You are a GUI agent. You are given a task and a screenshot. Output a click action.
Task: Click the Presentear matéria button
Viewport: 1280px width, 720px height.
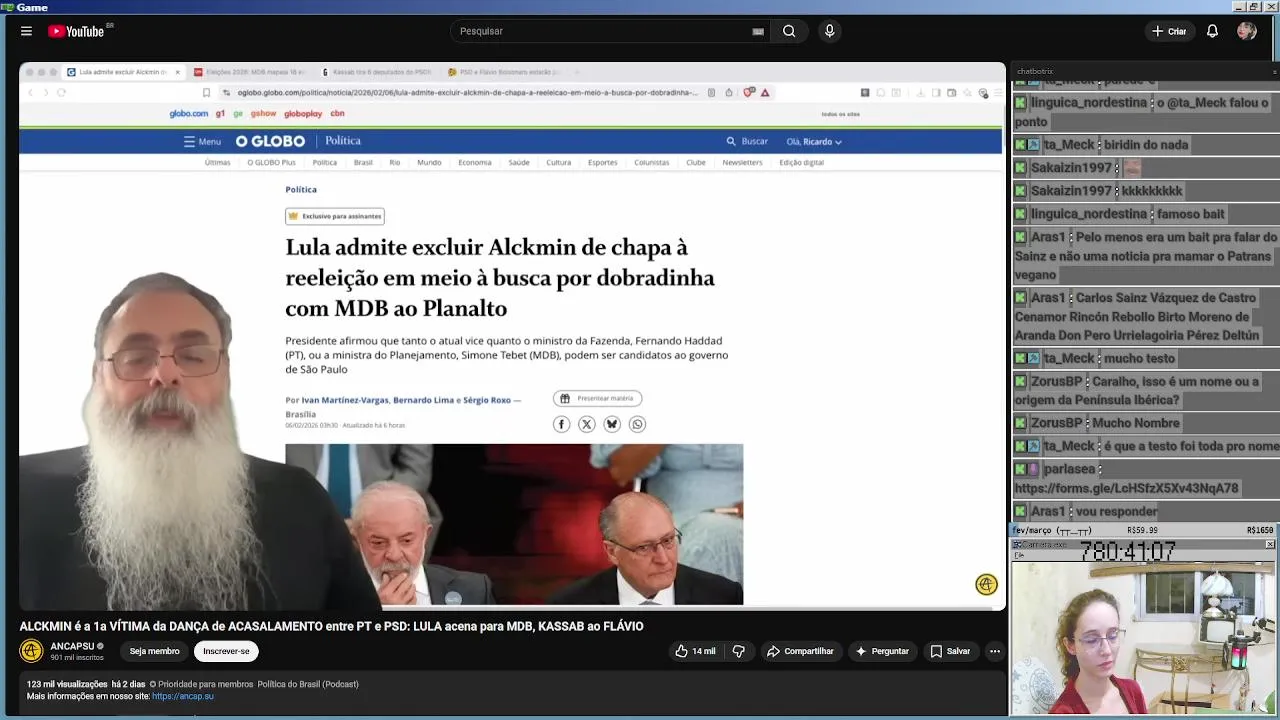tap(597, 398)
